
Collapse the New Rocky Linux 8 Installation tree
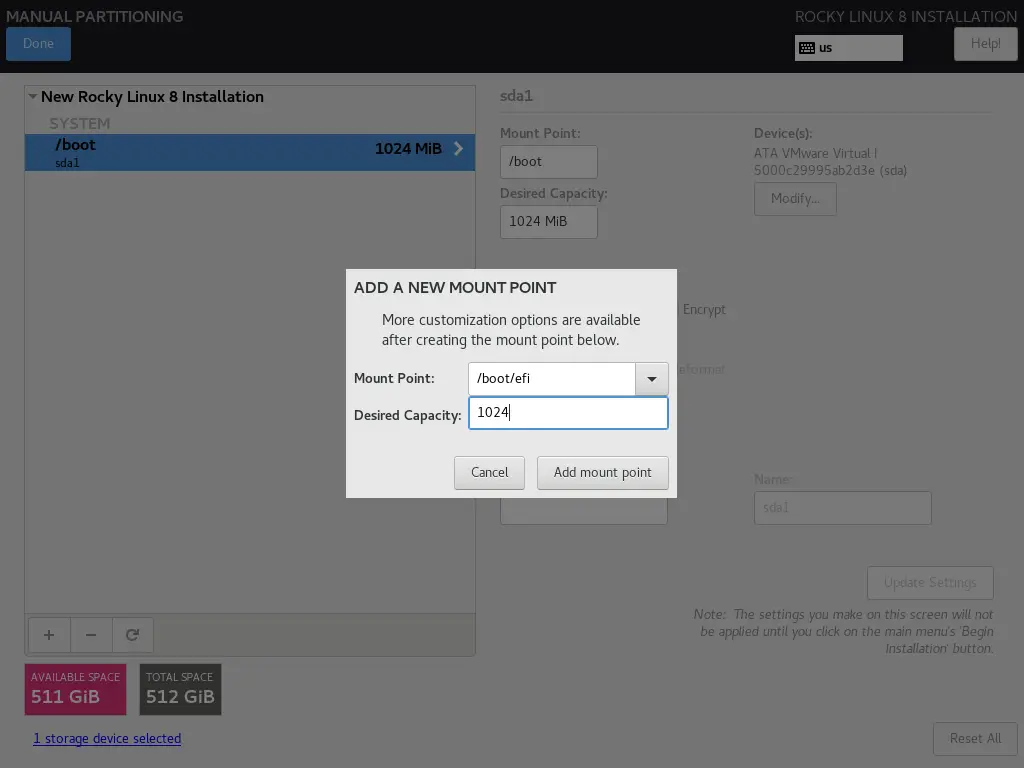(x=33, y=97)
